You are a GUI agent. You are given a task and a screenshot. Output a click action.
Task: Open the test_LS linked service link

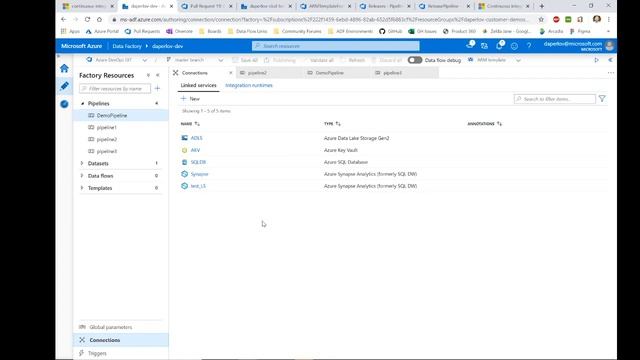coord(198,186)
